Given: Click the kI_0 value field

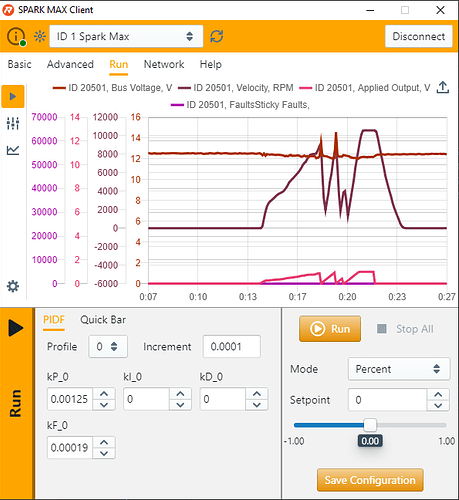Looking at the screenshot, I should [147, 399].
